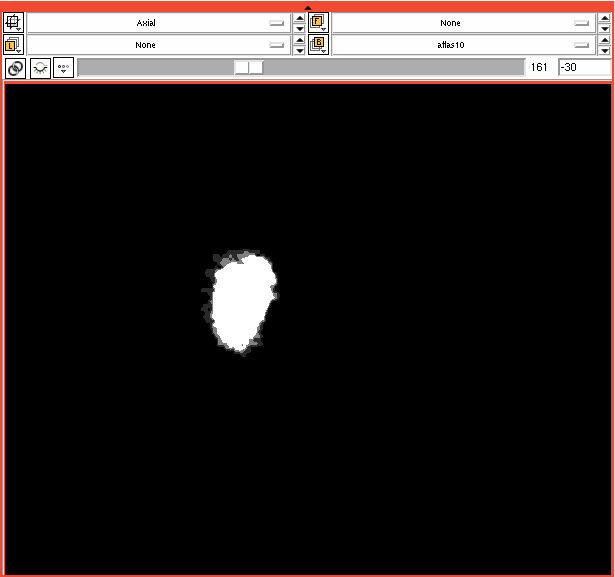Step foreground volume selector up

pos(605,18)
